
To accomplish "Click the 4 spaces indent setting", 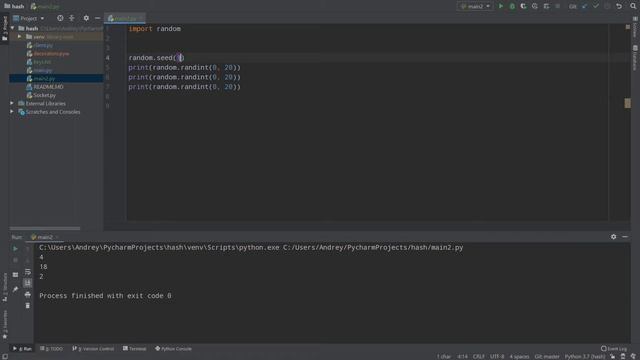I will (x=519, y=356).
